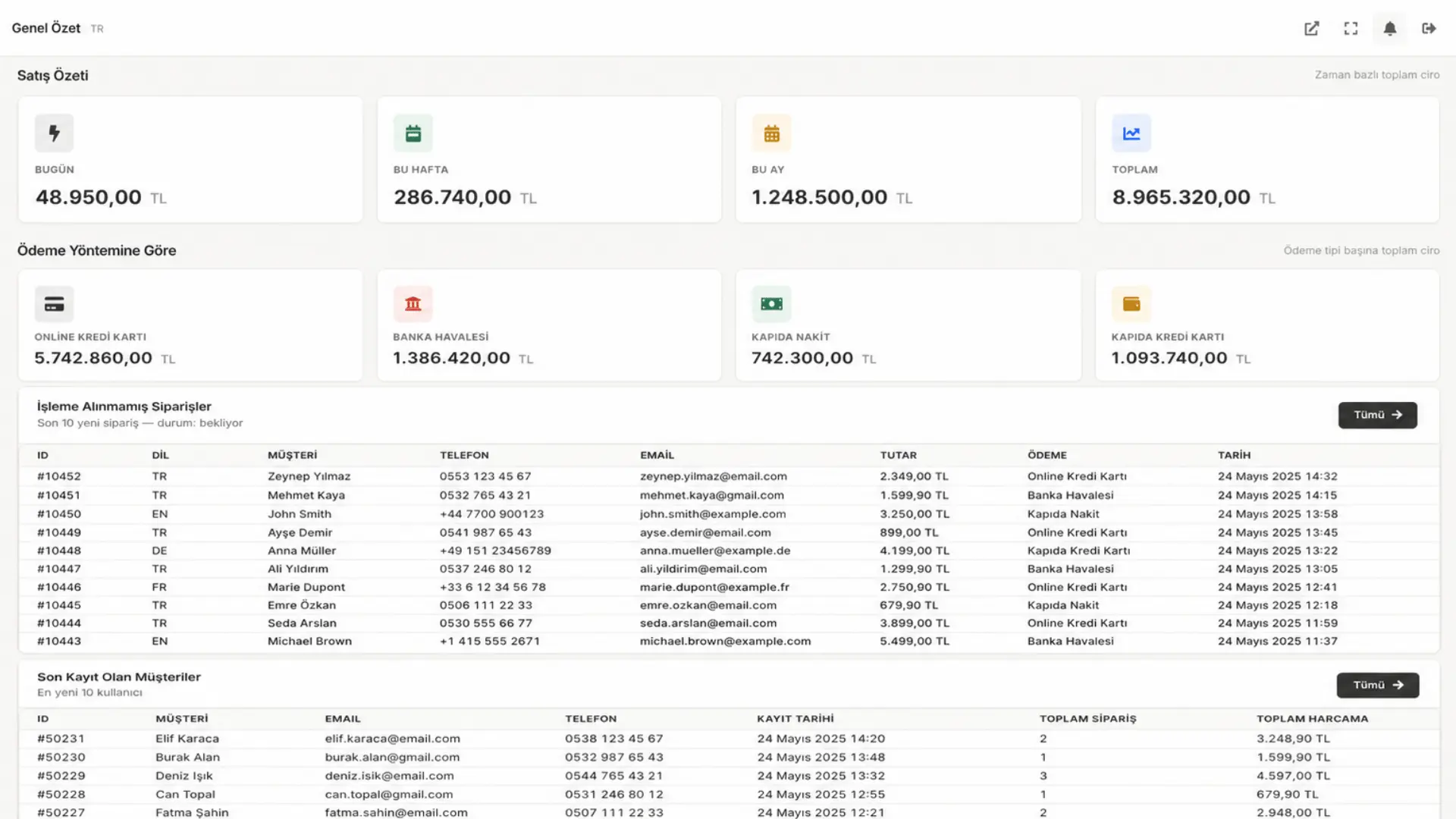Viewport: 1456px width, 819px height.
Task: Click the İşleme Alınmamış Siparişler heading
Action: pos(124,406)
